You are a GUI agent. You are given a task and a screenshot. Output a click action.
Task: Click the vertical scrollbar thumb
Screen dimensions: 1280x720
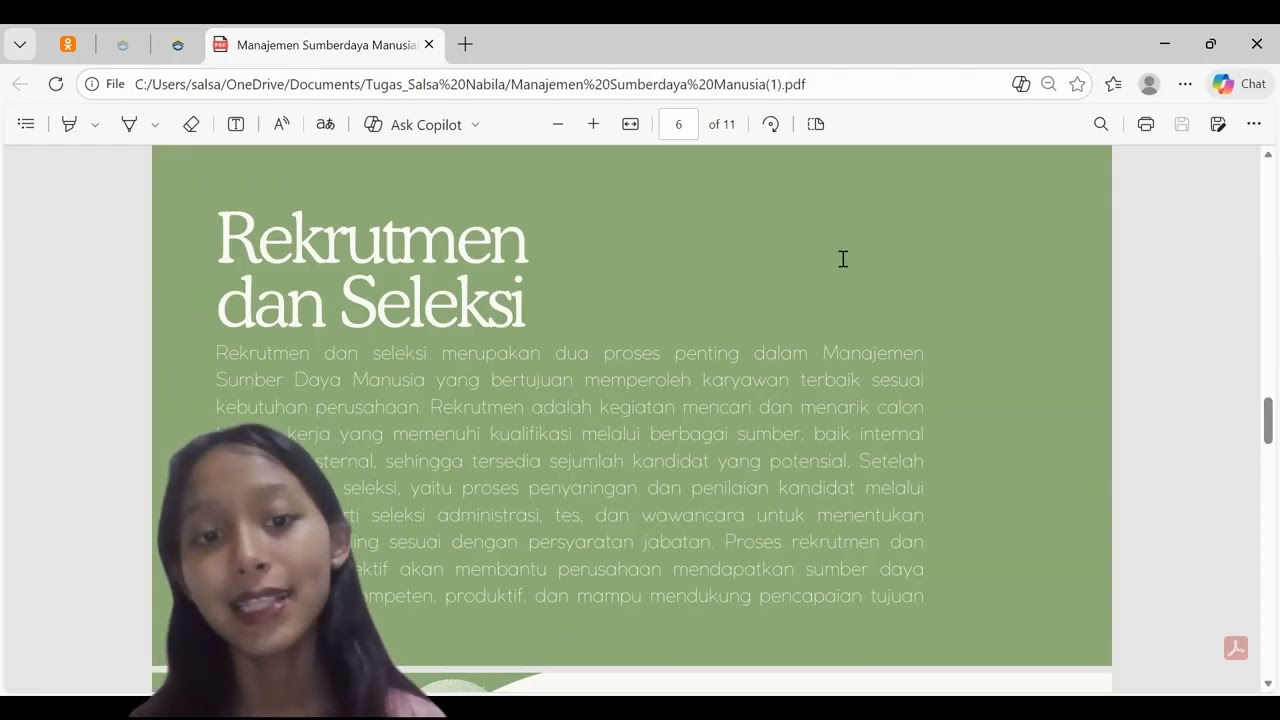pyautogui.click(x=1268, y=420)
